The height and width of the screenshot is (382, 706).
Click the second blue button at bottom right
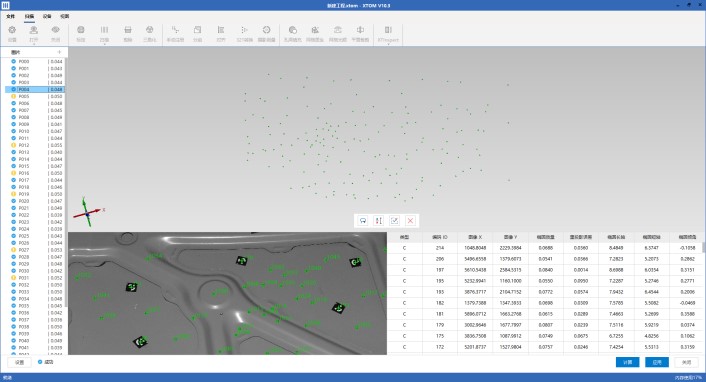click(657, 362)
